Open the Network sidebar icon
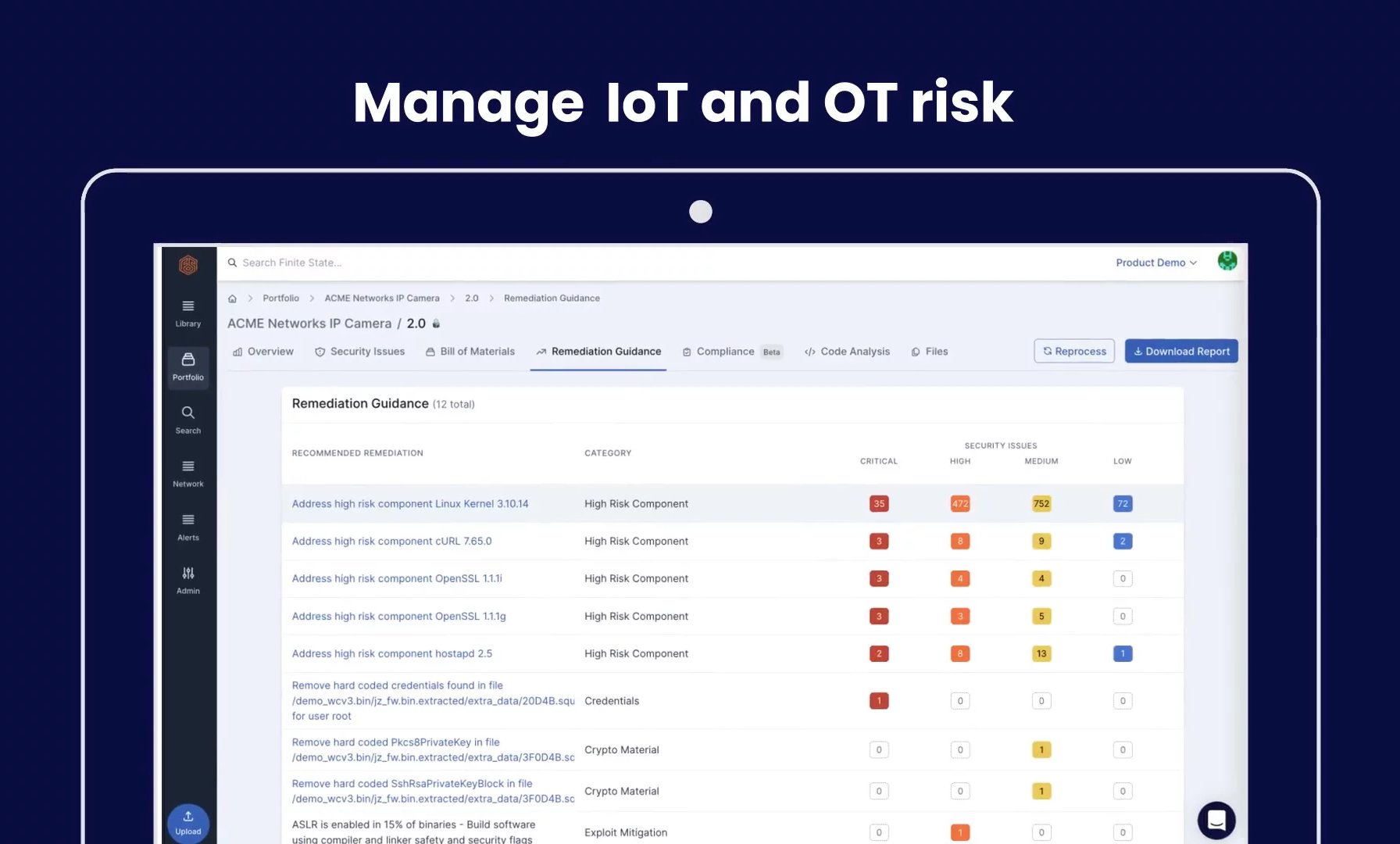Image resolution: width=1400 pixels, height=844 pixels. (x=188, y=474)
